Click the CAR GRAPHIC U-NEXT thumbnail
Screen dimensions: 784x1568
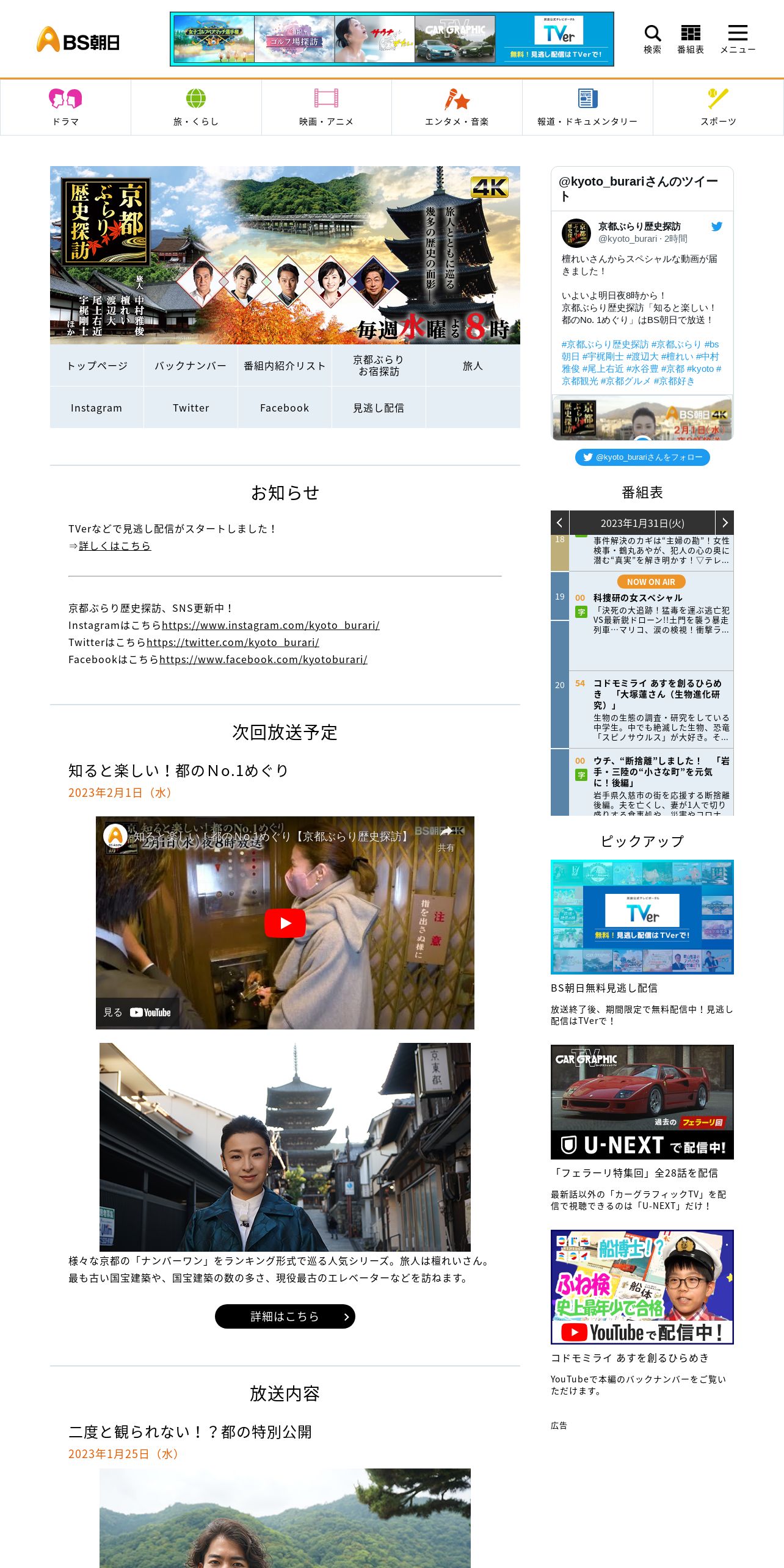(642, 1102)
